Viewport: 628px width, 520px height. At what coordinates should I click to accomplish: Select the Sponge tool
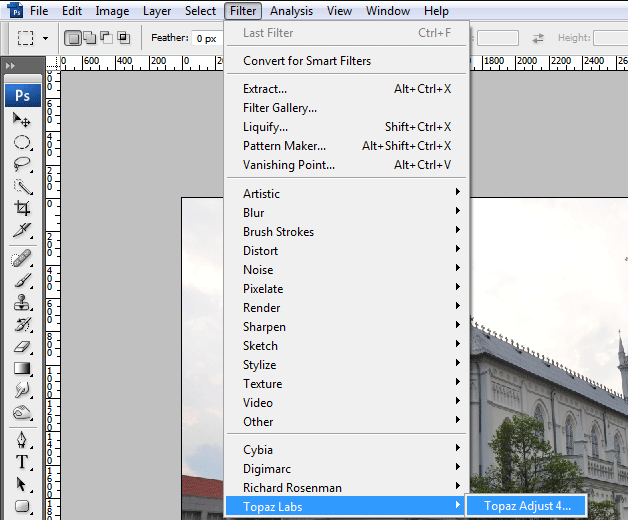pyautogui.click(x=22, y=412)
